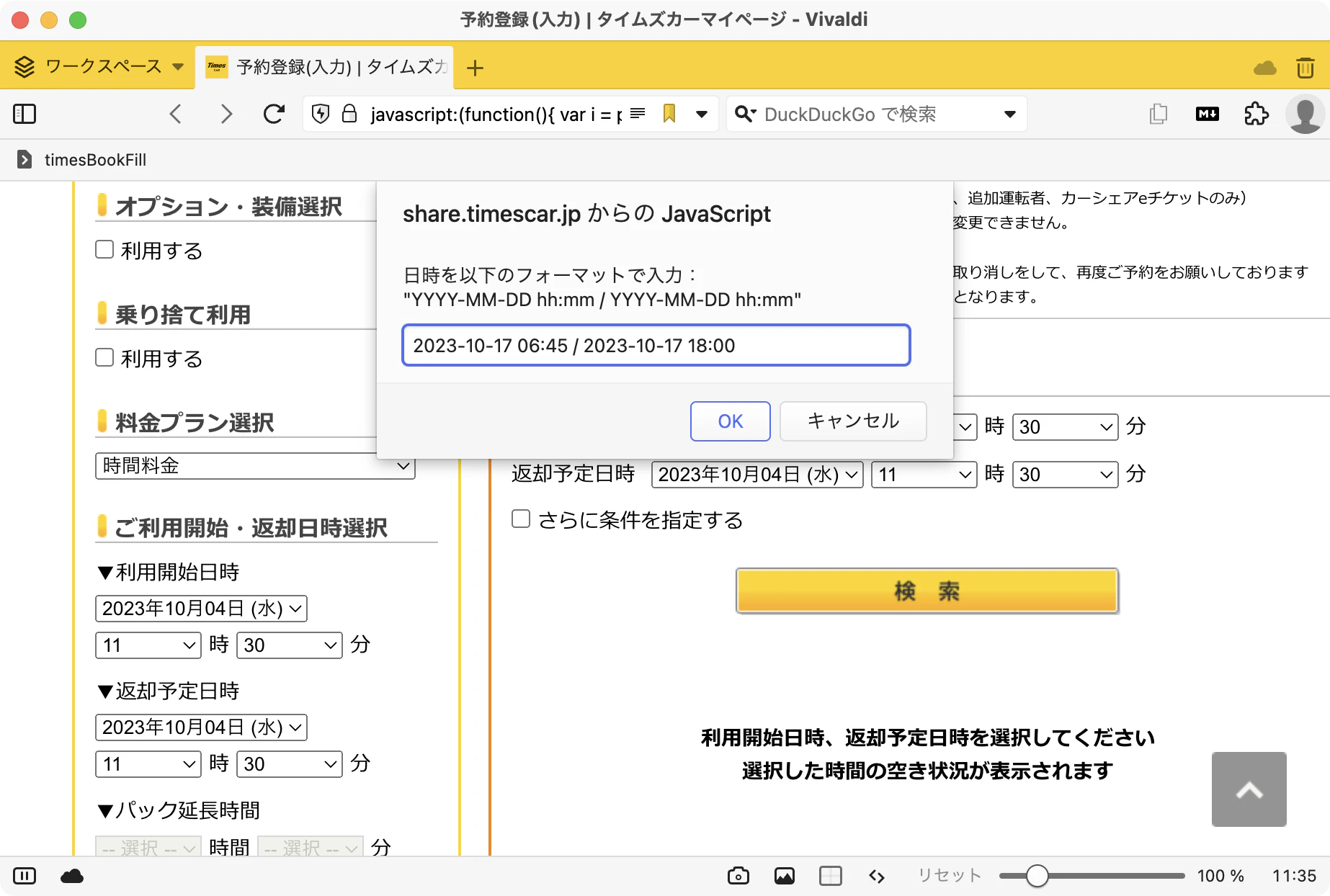
Task: Adjust the page zoom slider handle
Action: tap(1037, 876)
